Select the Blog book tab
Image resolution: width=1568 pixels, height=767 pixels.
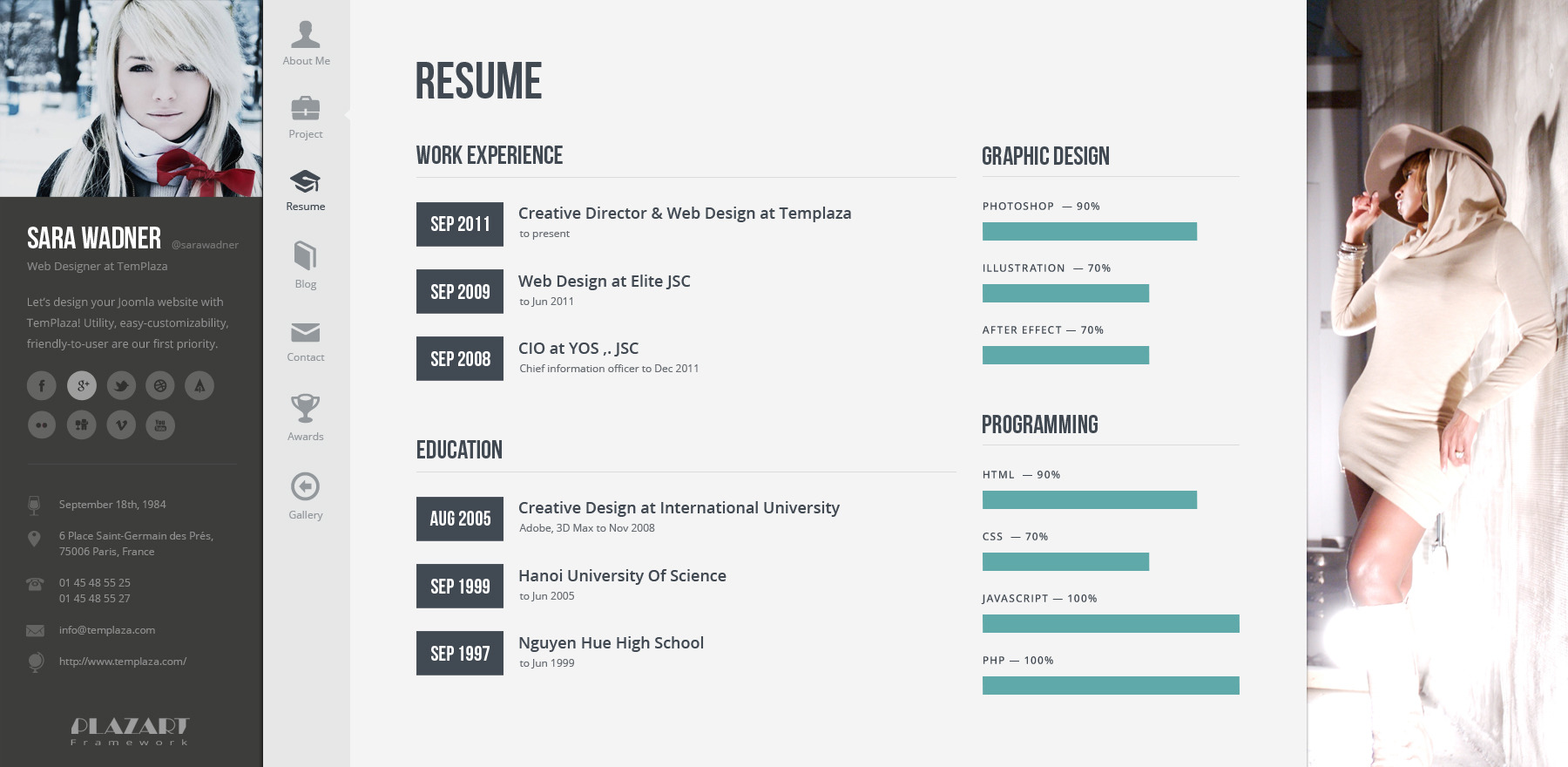[306, 265]
